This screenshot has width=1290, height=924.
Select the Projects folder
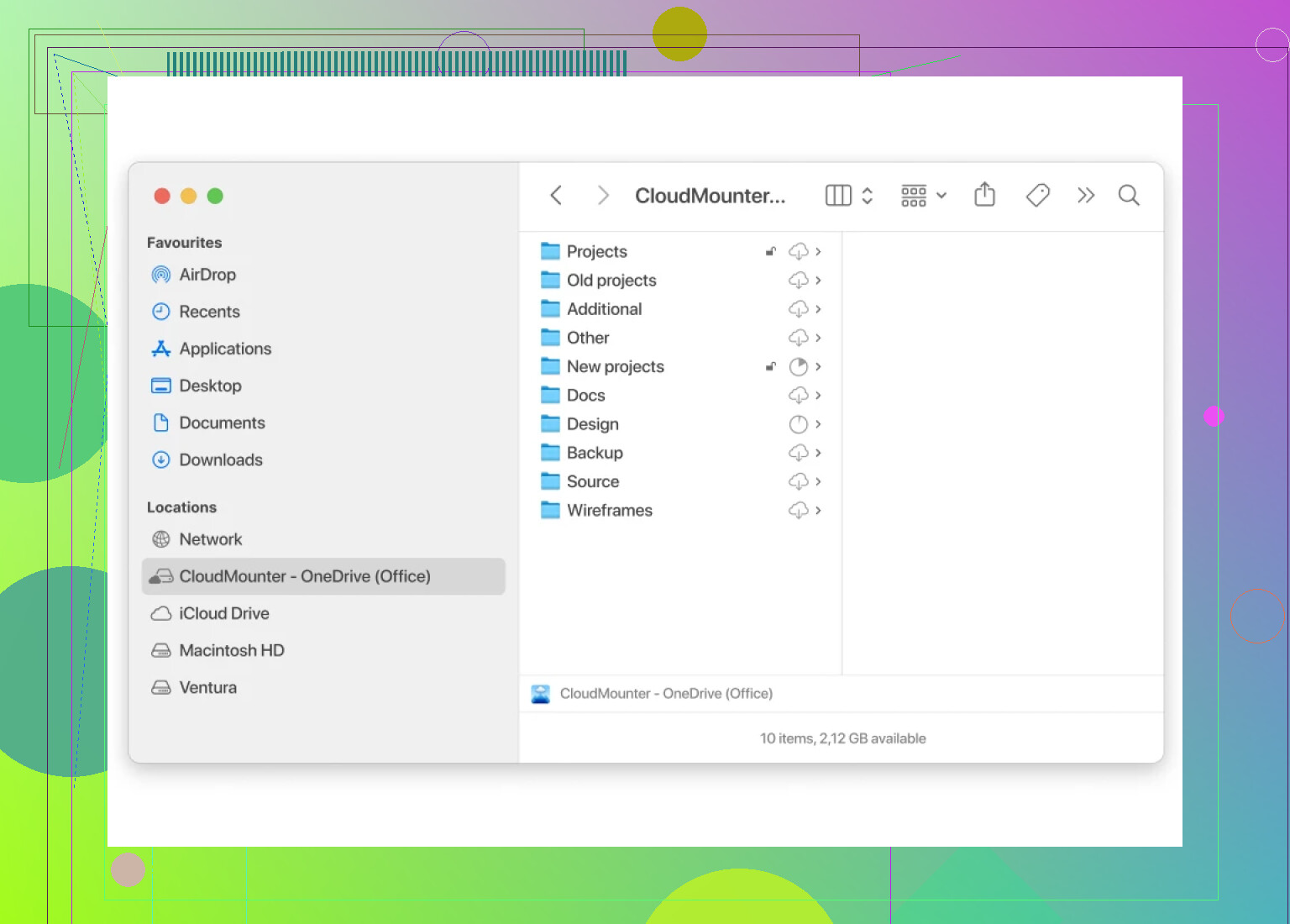(x=681, y=251)
